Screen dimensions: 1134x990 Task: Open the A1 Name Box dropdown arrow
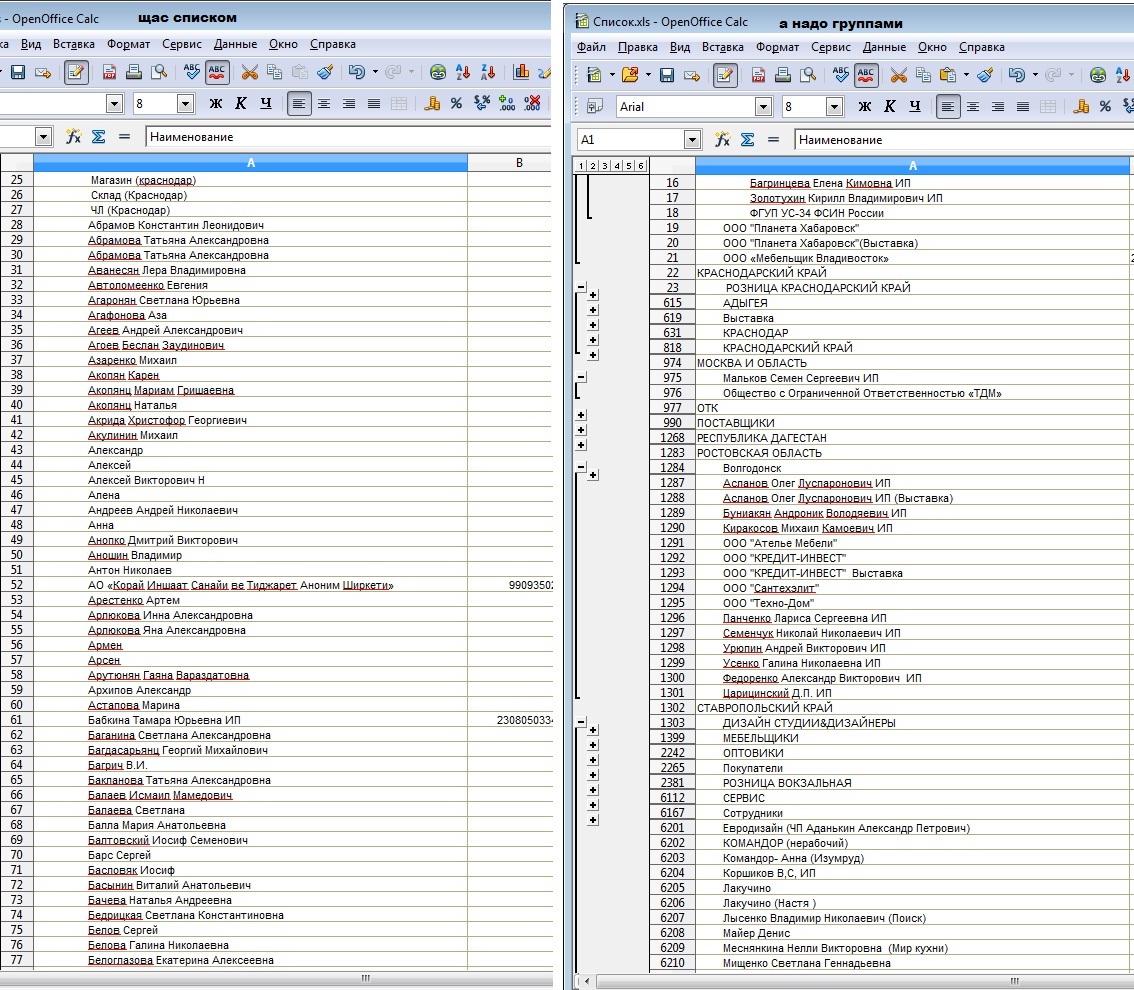692,140
